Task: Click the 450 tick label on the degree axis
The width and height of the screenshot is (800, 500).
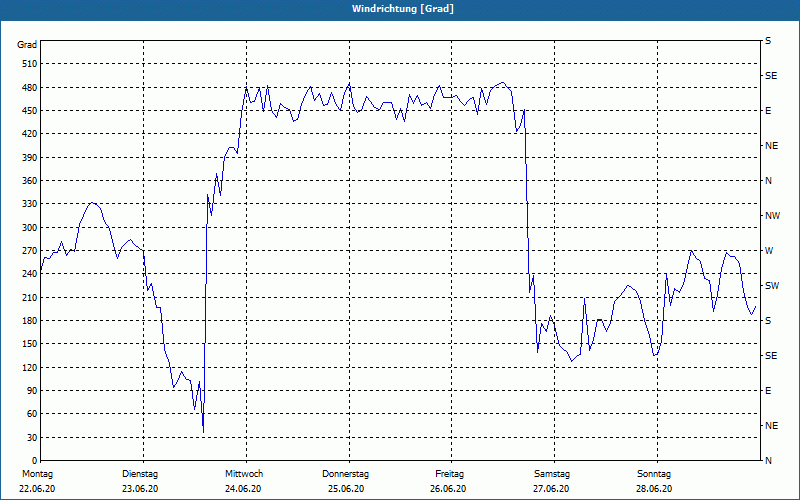Action: 30,111
